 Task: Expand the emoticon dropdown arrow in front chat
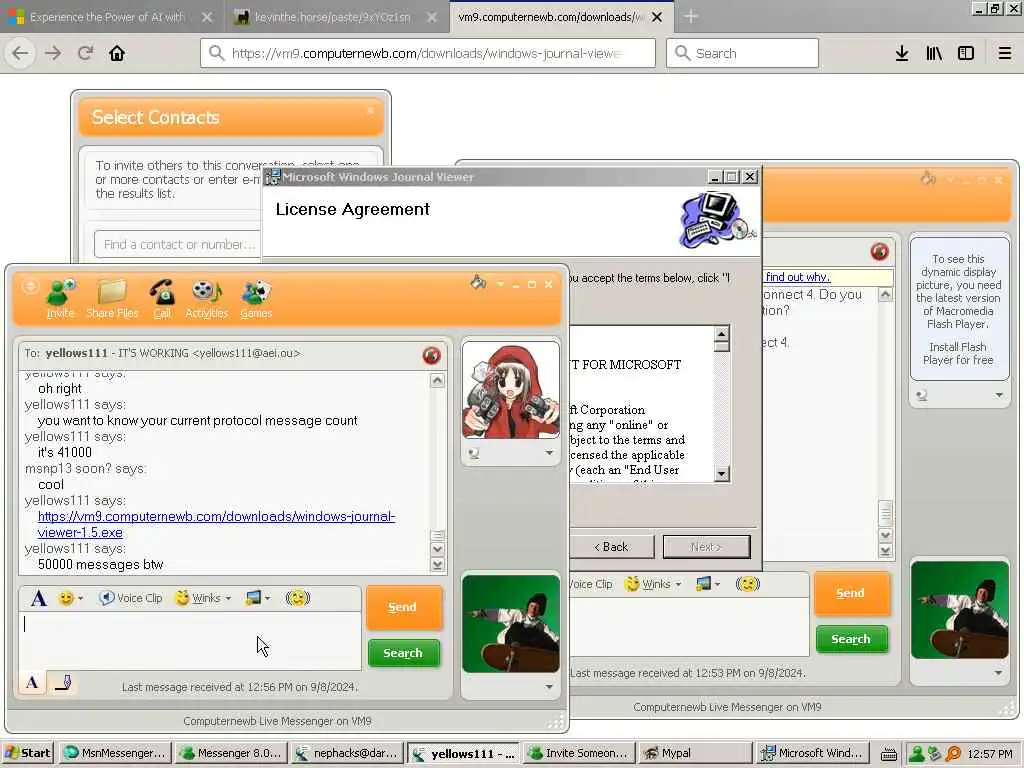(x=80, y=598)
